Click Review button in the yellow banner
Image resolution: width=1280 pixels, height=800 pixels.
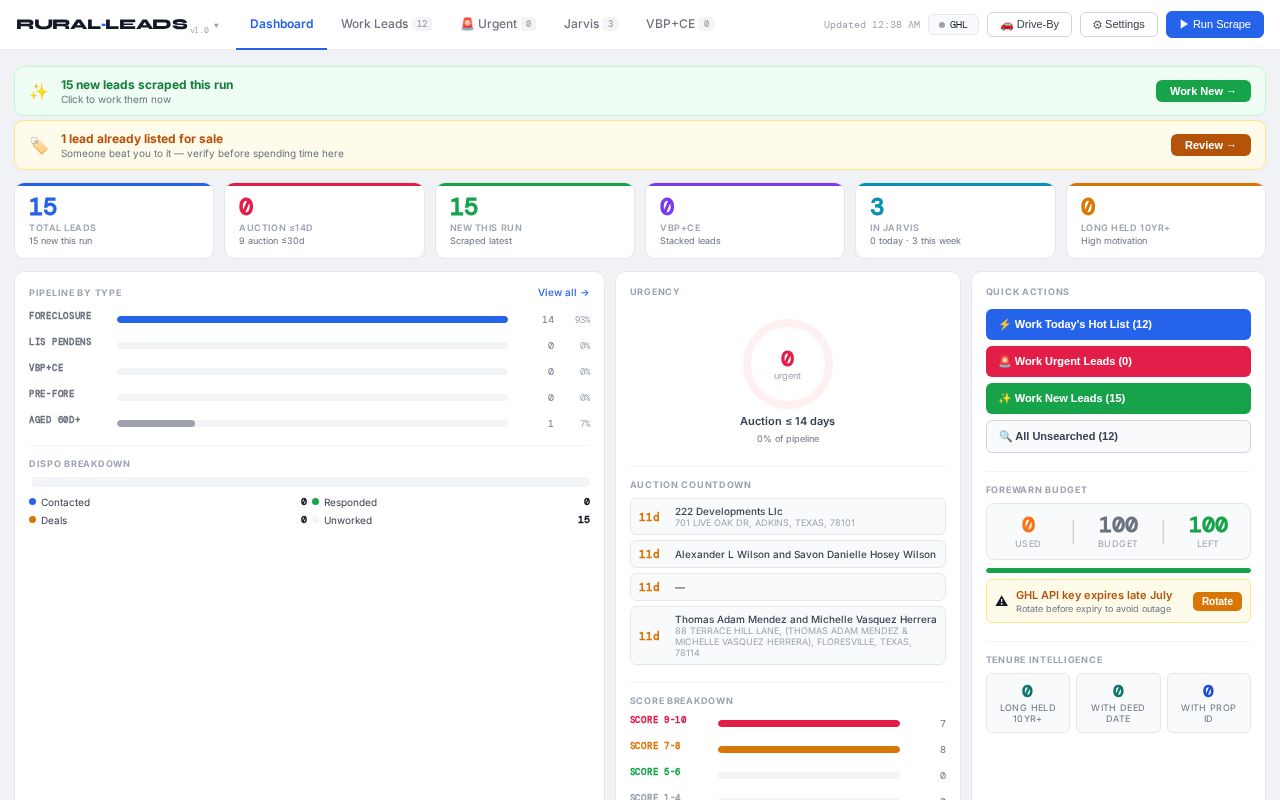click(1210, 145)
